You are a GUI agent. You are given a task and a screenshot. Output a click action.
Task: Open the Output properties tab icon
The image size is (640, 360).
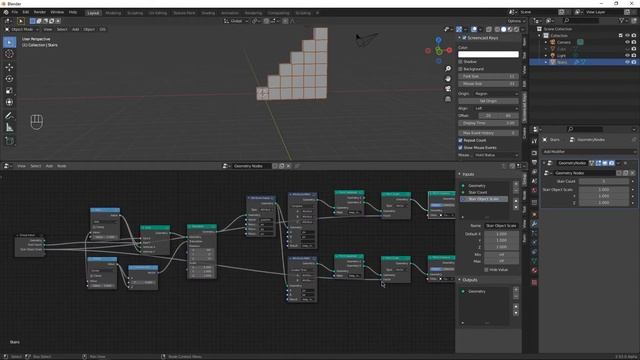click(x=534, y=162)
